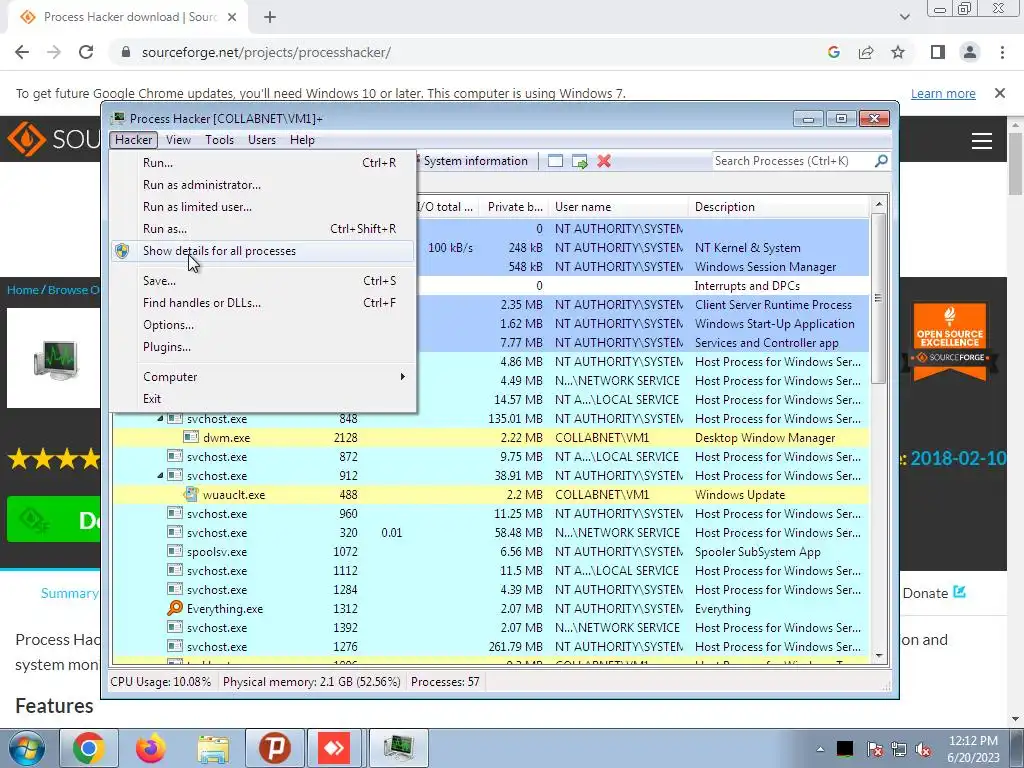Open the Users menu
The height and width of the screenshot is (768, 1024).
coord(262,140)
